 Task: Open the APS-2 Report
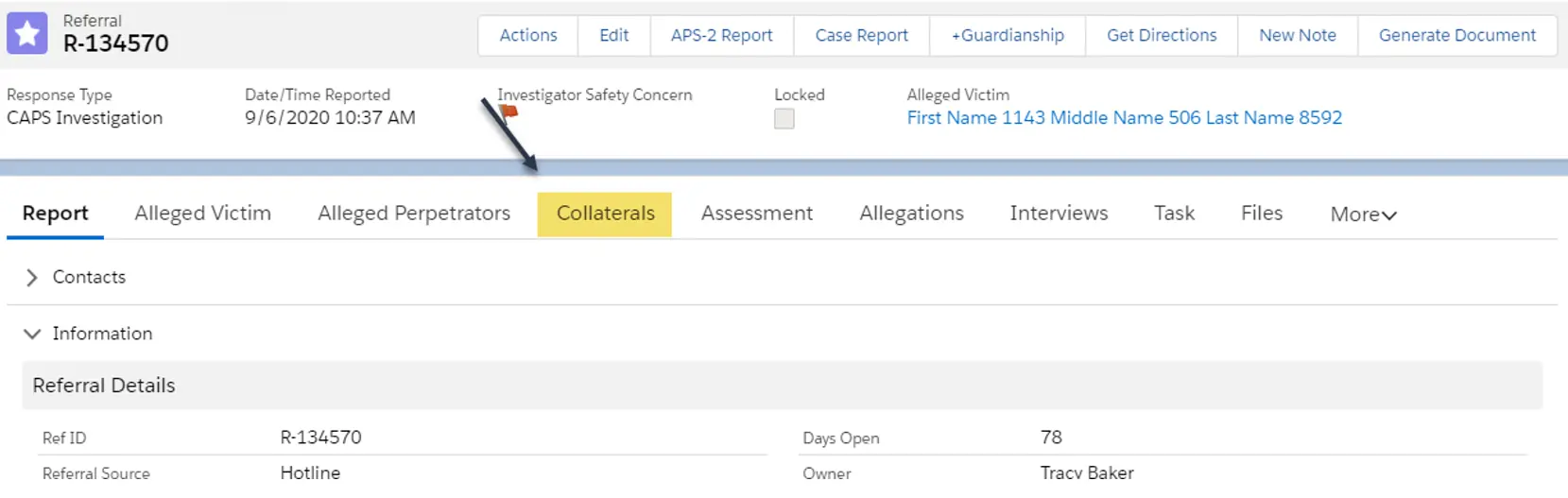click(722, 35)
